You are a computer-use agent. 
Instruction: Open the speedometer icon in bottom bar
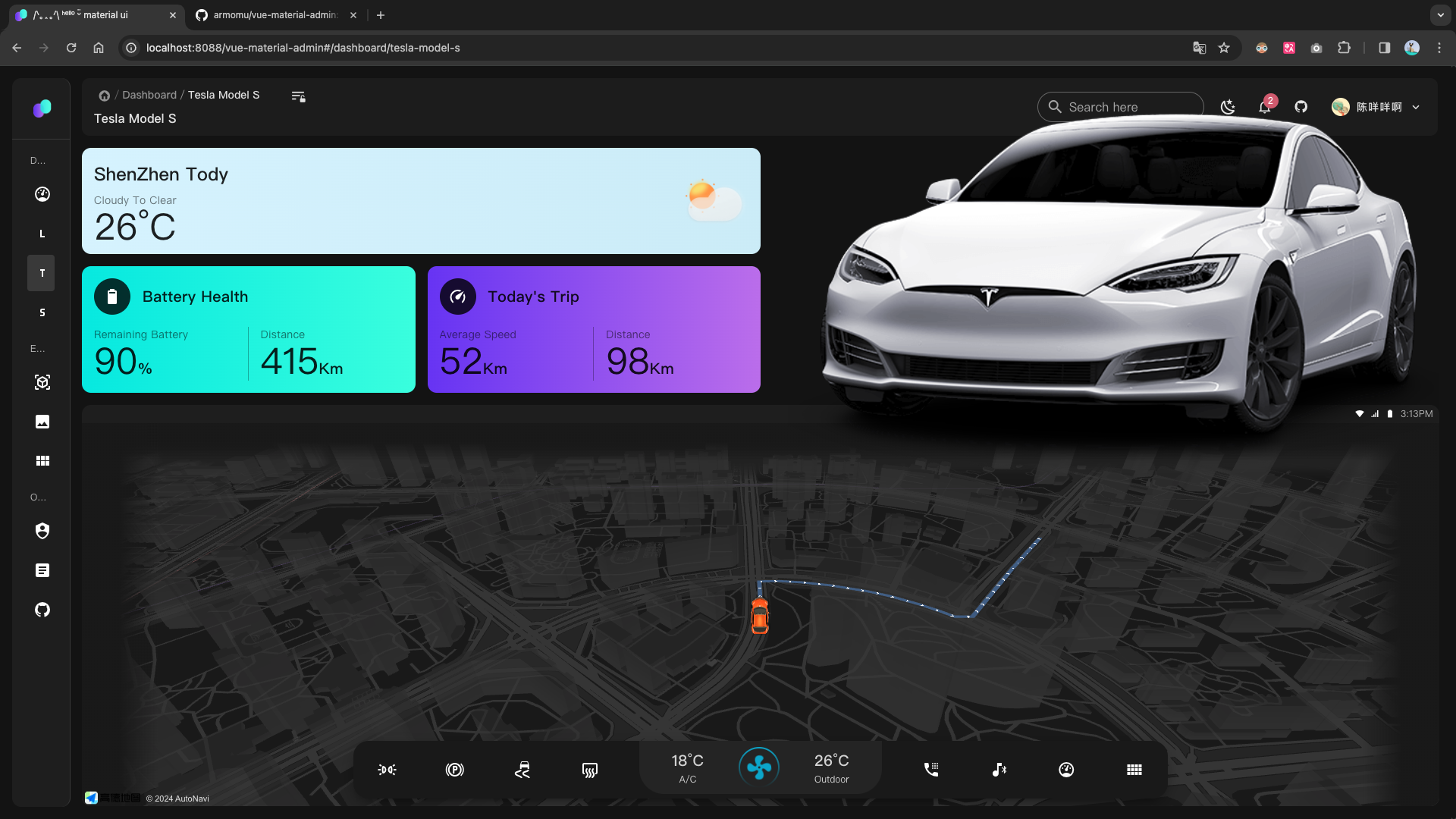pos(1066,770)
